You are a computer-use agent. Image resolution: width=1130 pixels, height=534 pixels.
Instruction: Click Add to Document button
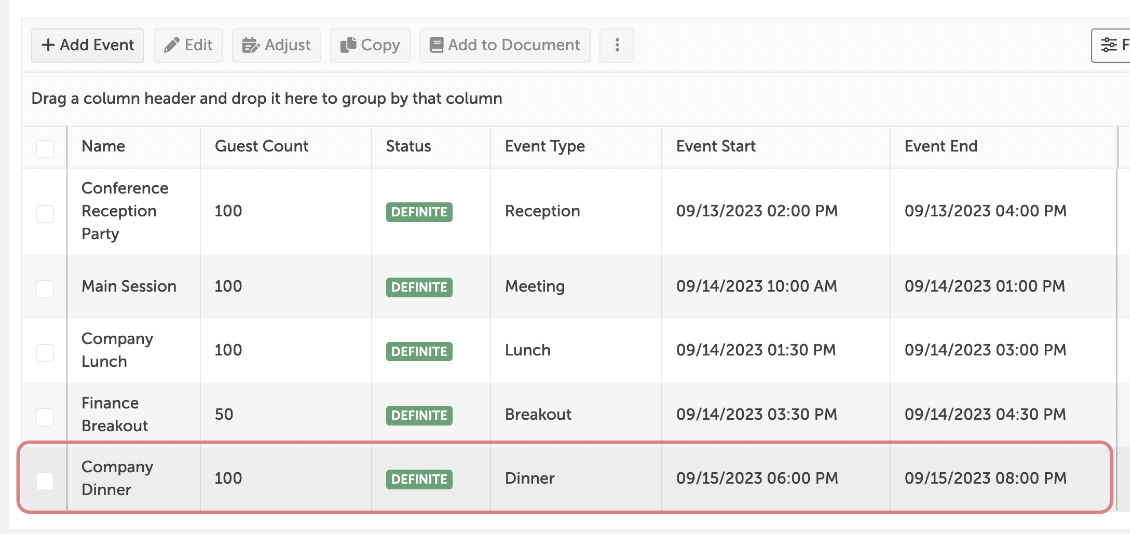point(504,45)
